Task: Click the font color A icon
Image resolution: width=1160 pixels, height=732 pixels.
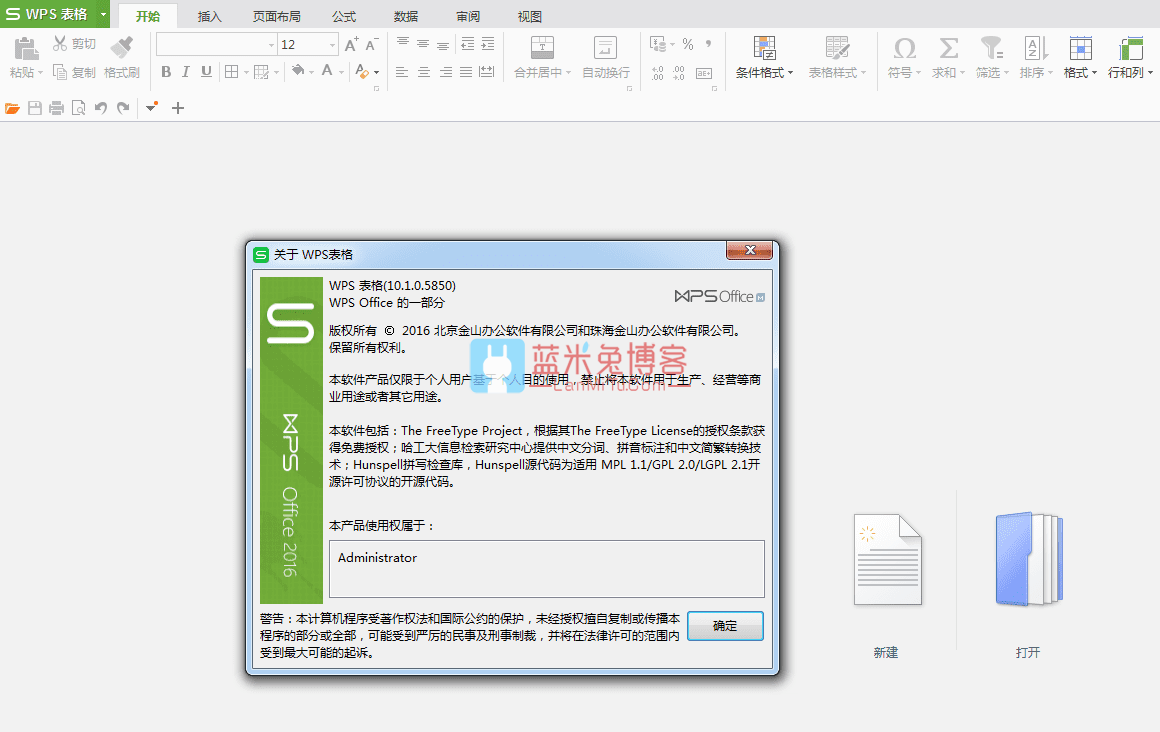Action: [x=327, y=71]
